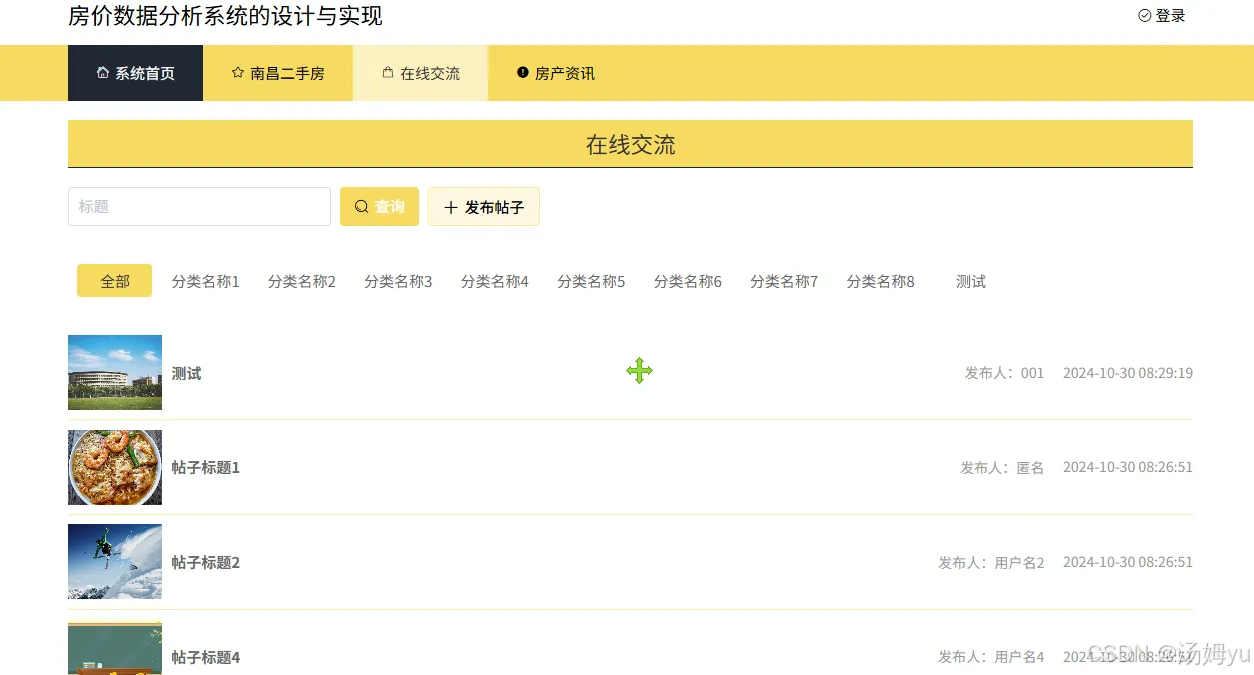Viewport: 1254px width, 675px height.
Task: Click the home icon beside 系统首页
Action: [x=103, y=73]
